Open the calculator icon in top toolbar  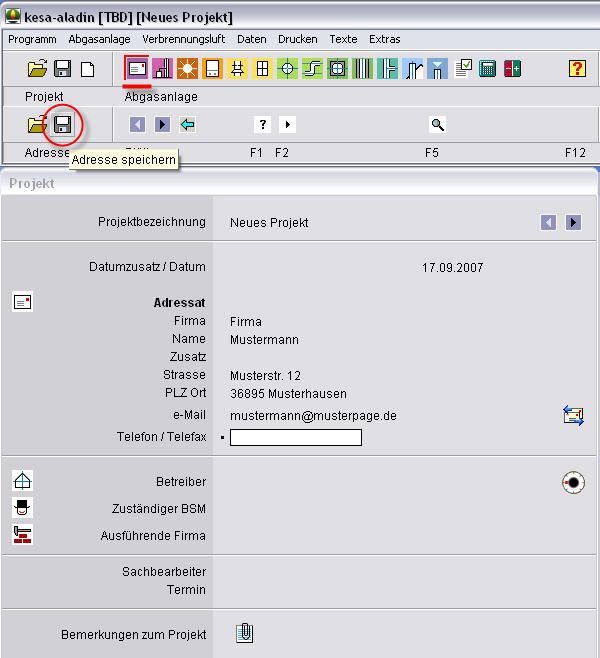pos(488,69)
